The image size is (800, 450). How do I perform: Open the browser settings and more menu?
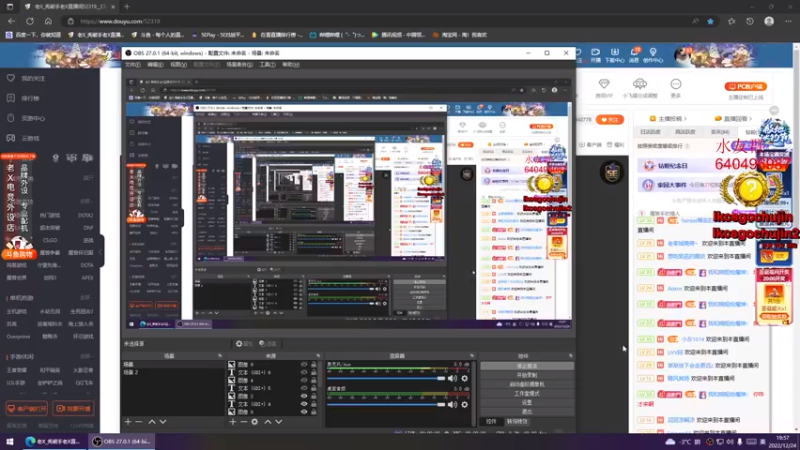788,21
